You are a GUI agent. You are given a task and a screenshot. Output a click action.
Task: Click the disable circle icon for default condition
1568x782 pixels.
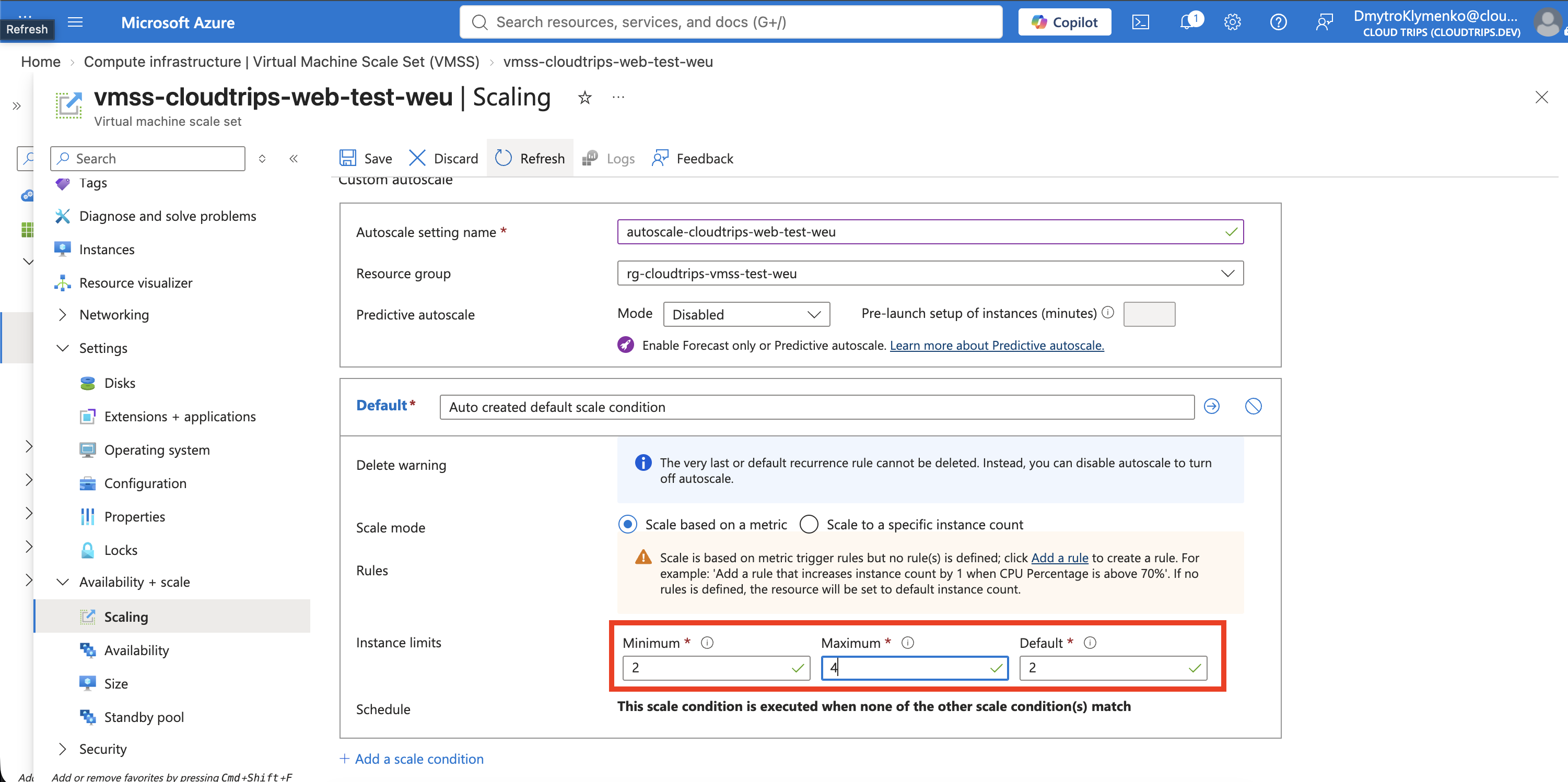tap(1254, 407)
